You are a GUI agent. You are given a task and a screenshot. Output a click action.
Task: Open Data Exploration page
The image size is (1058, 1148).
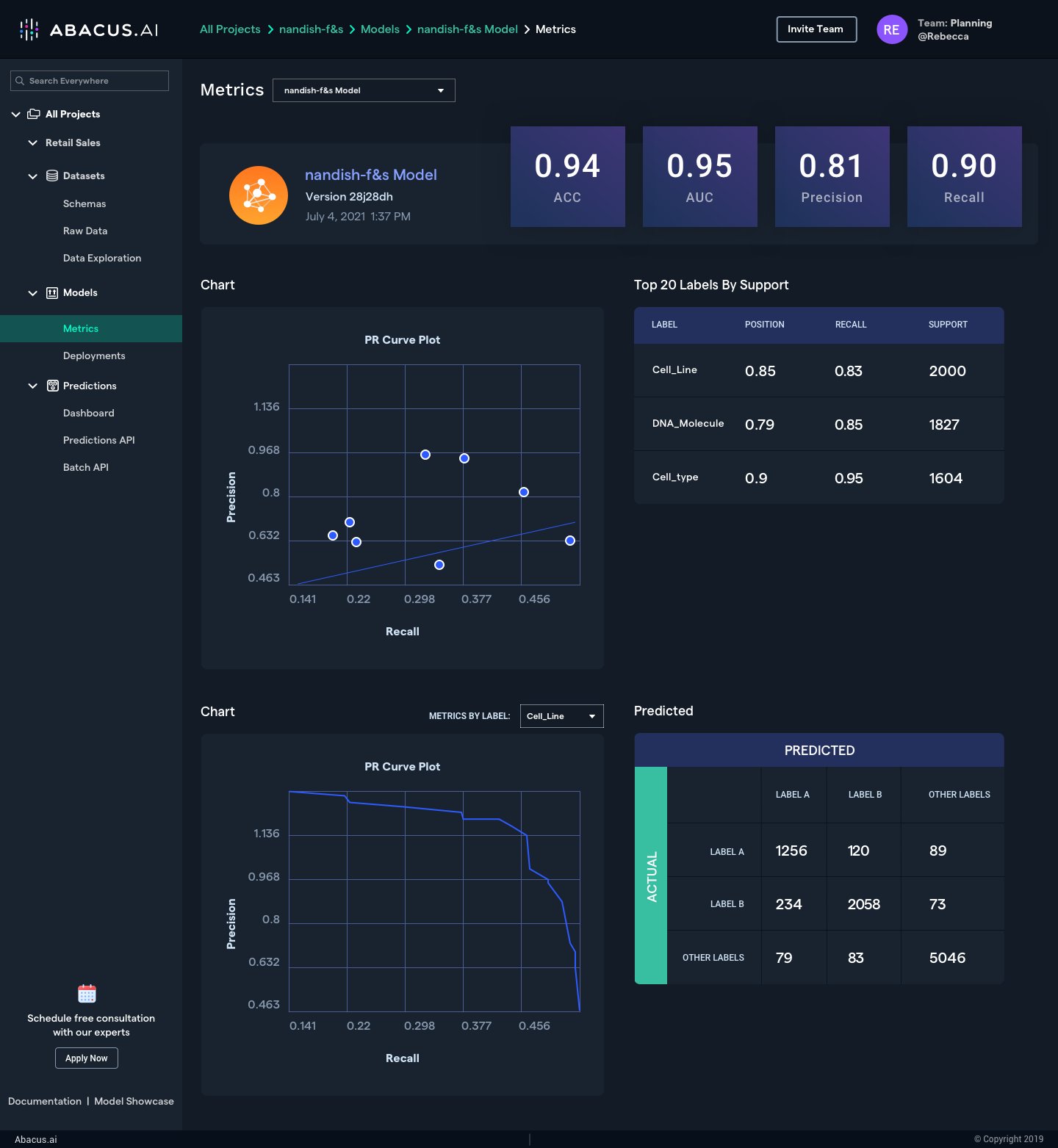click(102, 258)
